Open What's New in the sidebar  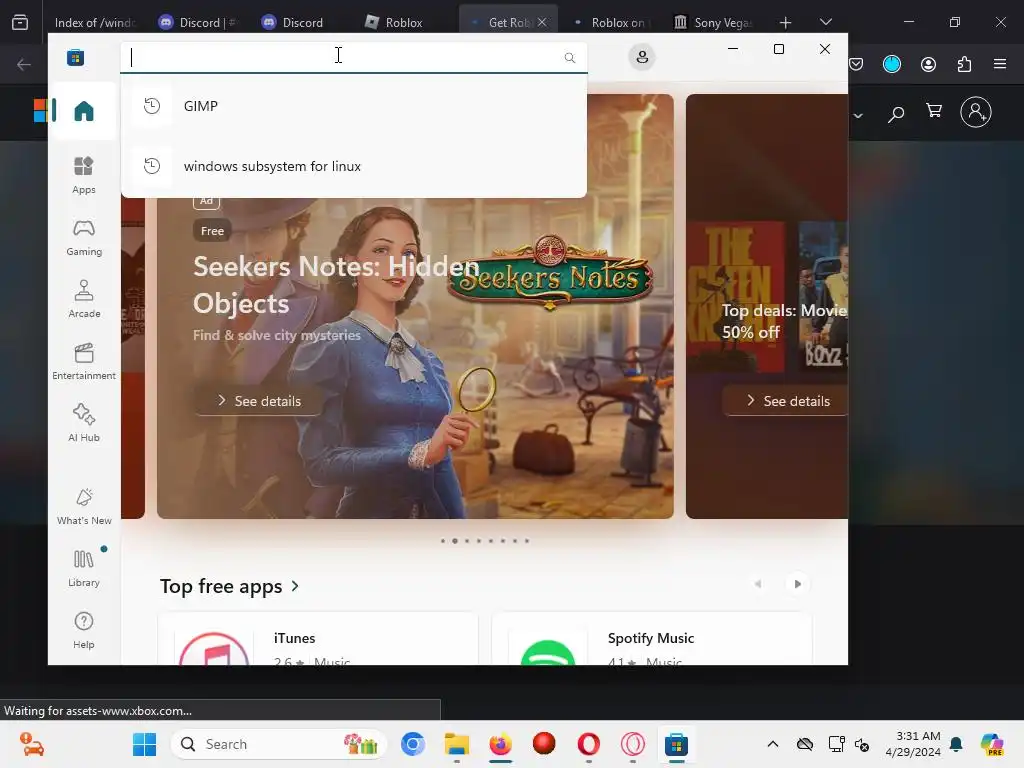[84, 506]
